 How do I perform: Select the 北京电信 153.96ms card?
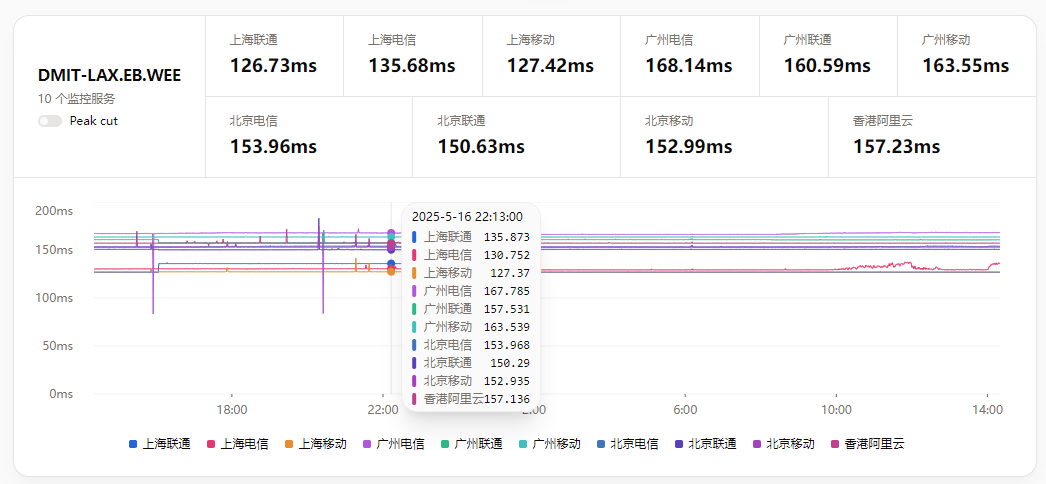pyautogui.click(x=308, y=137)
